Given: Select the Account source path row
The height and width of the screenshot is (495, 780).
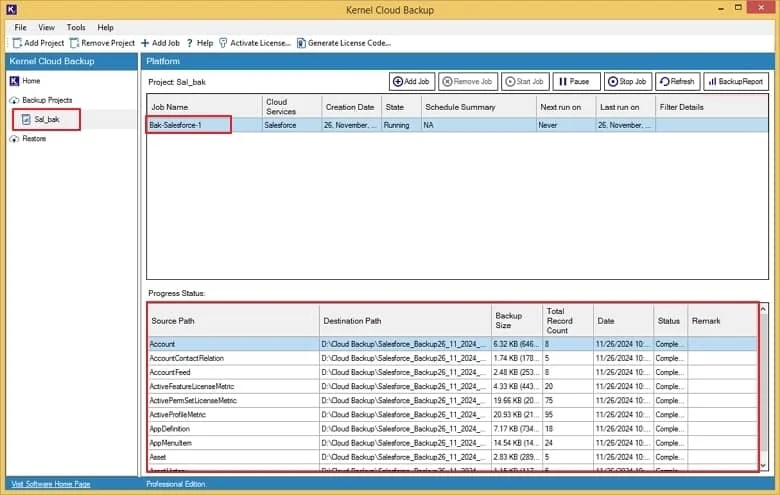Looking at the screenshot, I should point(453,344).
